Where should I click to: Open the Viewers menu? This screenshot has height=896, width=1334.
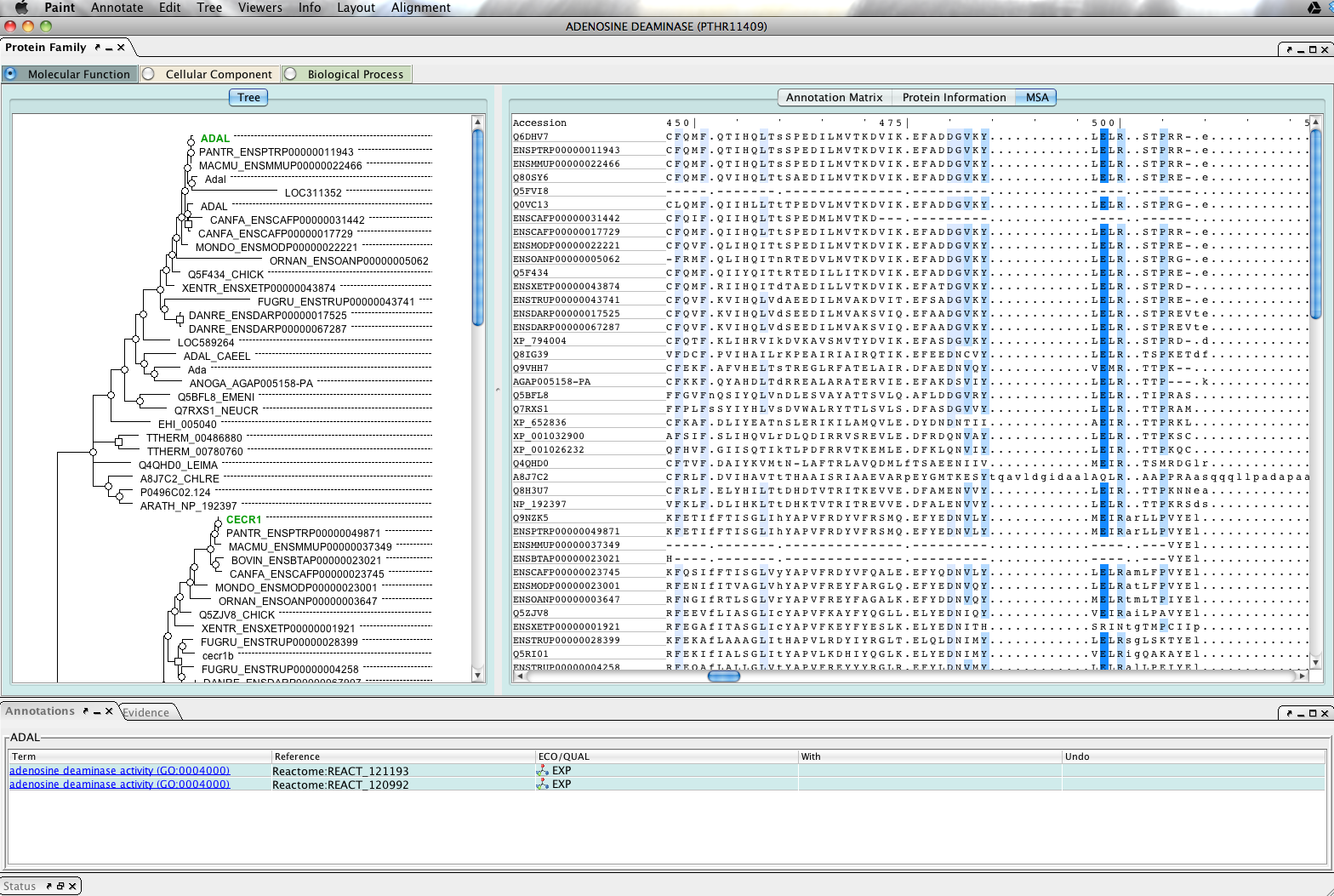pos(260,8)
